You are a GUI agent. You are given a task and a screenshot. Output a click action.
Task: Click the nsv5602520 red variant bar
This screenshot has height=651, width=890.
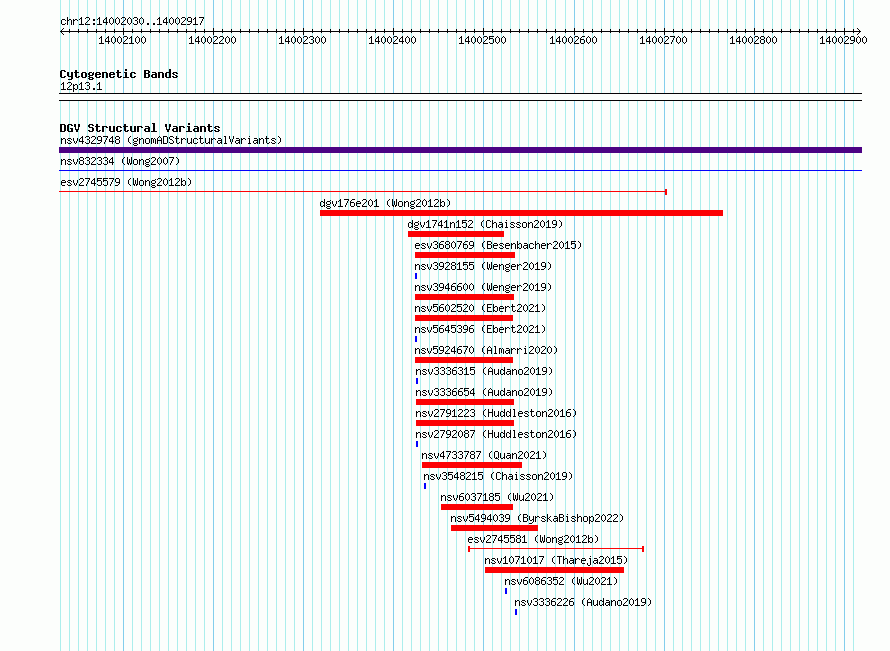(x=464, y=318)
